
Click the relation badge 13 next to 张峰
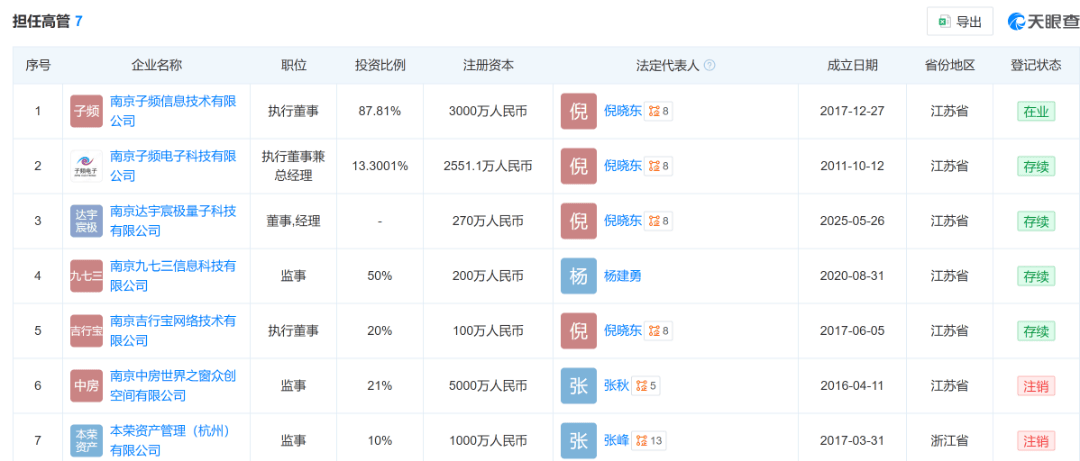[x=649, y=441]
